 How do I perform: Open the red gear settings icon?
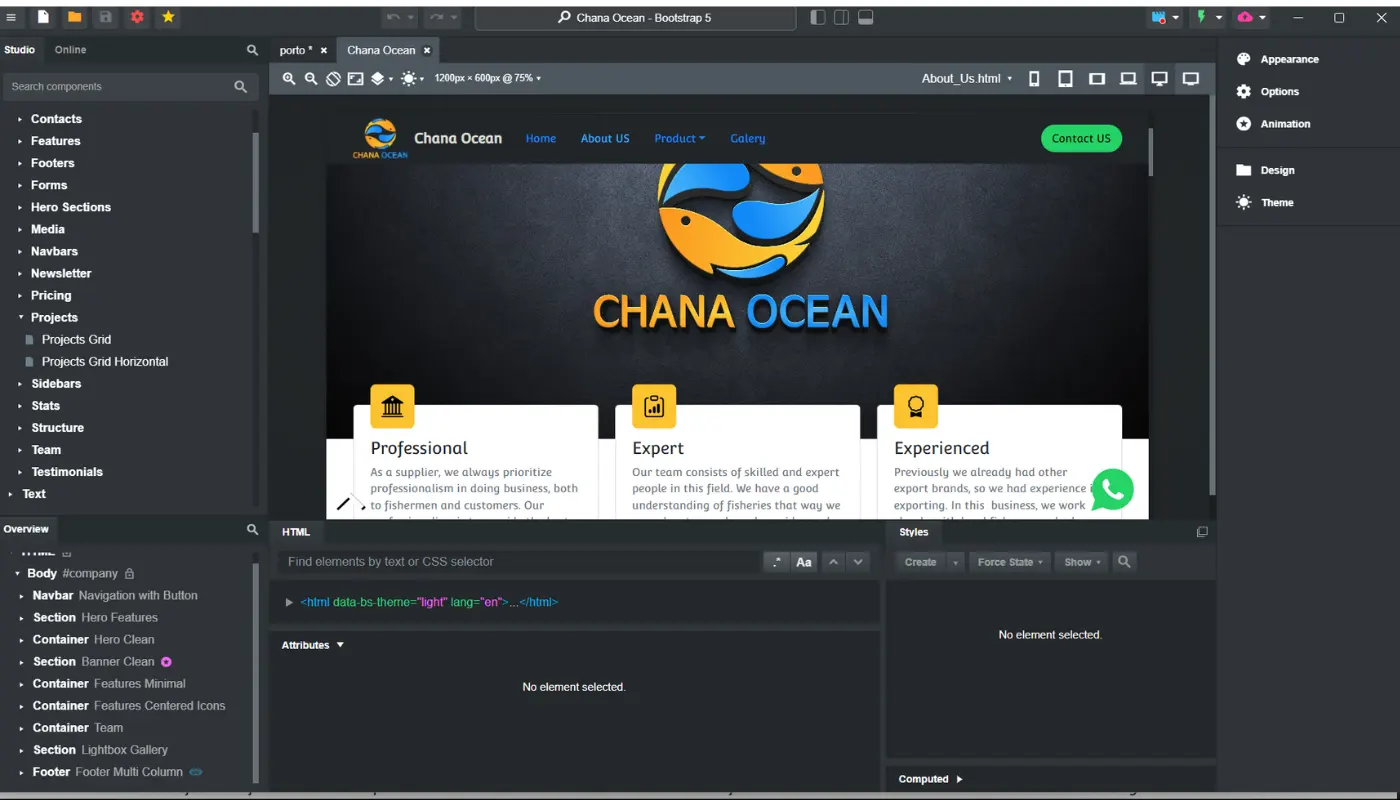click(x=137, y=17)
